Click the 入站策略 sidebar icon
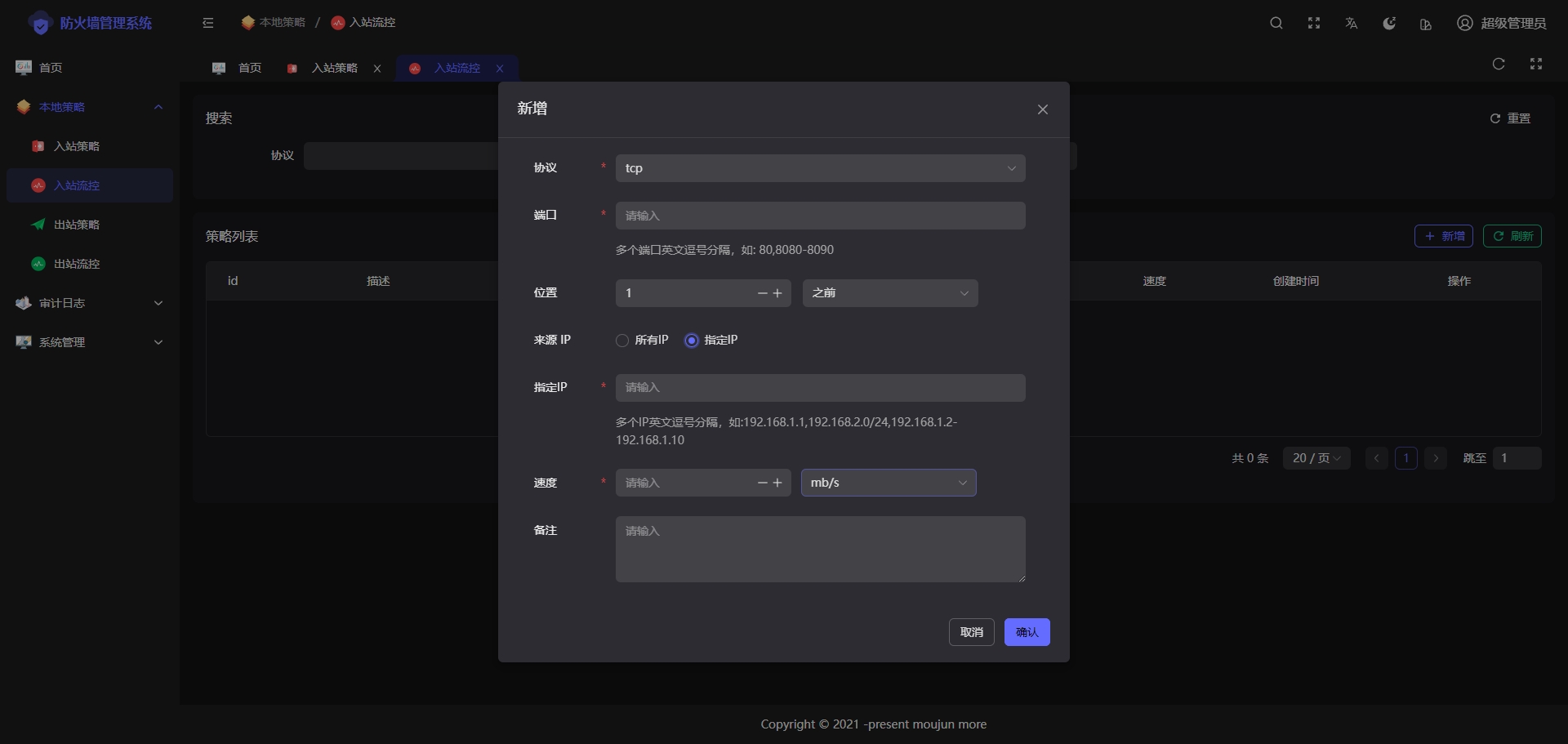The image size is (1568, 744). (x=38, y=146)
